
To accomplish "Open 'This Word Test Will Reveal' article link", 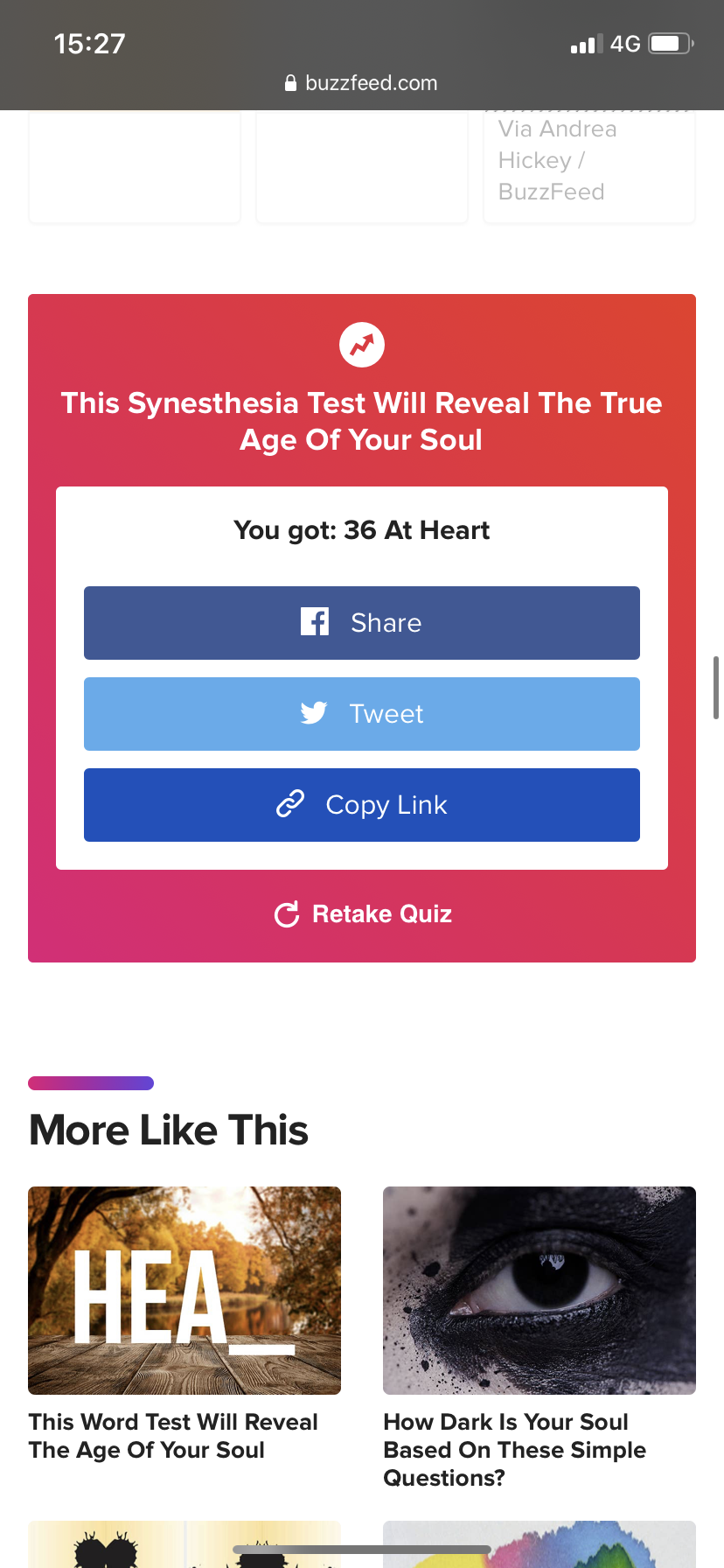I will 173,1436.
